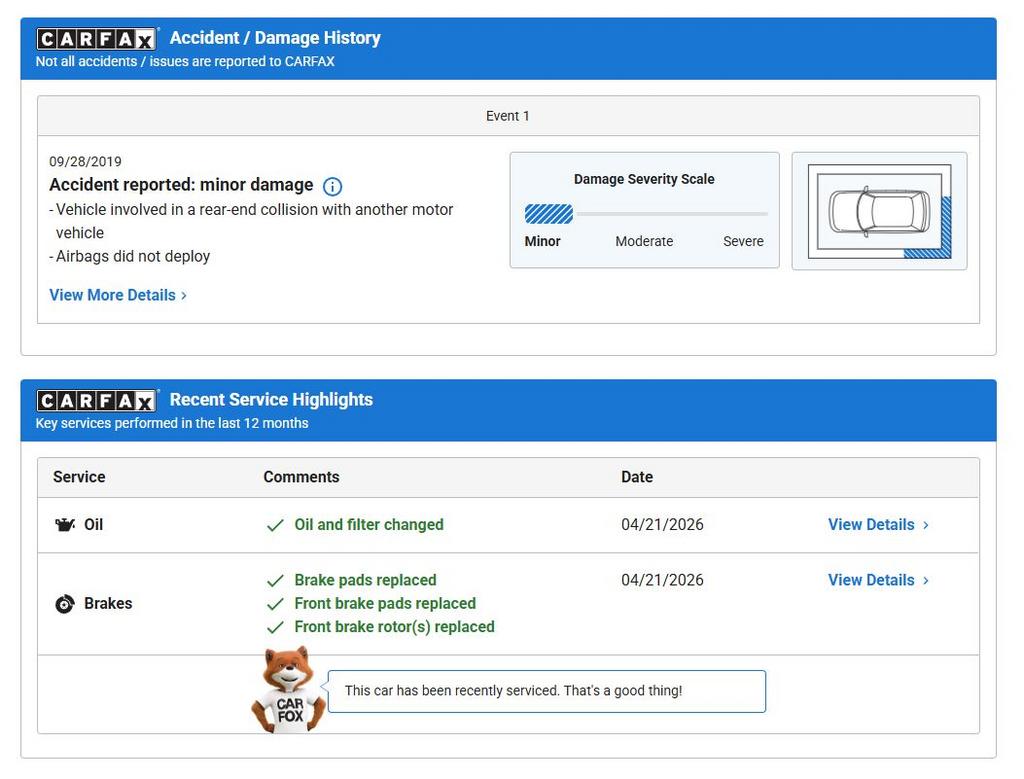
Task: Click the Comments column header
Action: click(301, 477)
